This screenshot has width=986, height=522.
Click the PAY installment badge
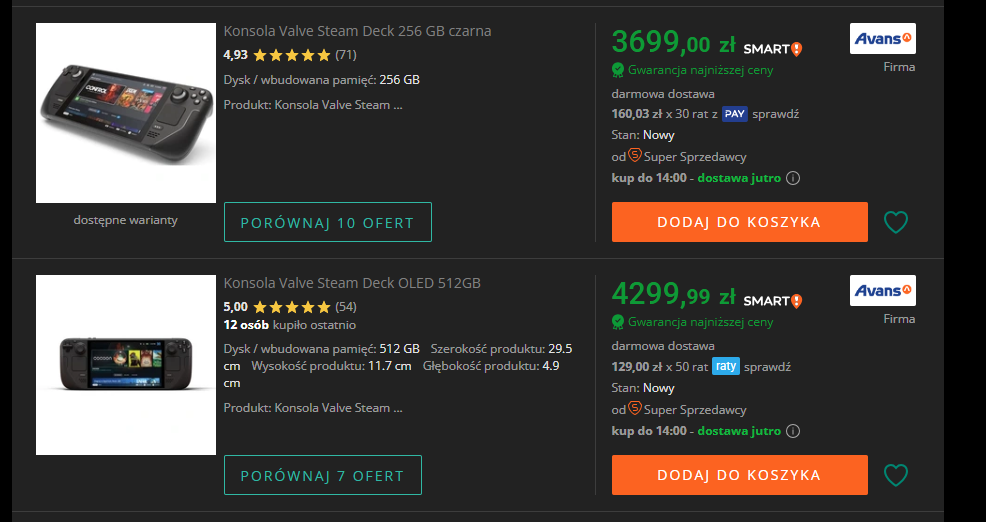point(734,114)
